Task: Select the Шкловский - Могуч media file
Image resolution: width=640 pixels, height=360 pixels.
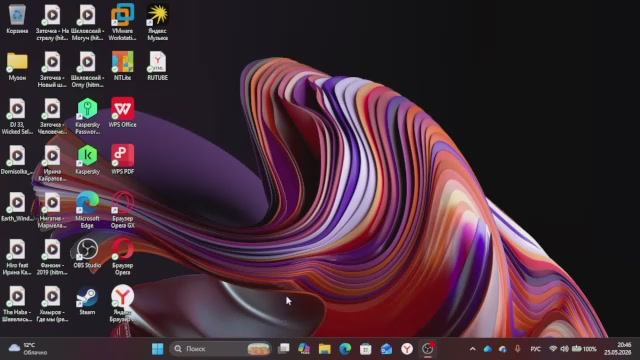Action: click(x=87, y=22)
